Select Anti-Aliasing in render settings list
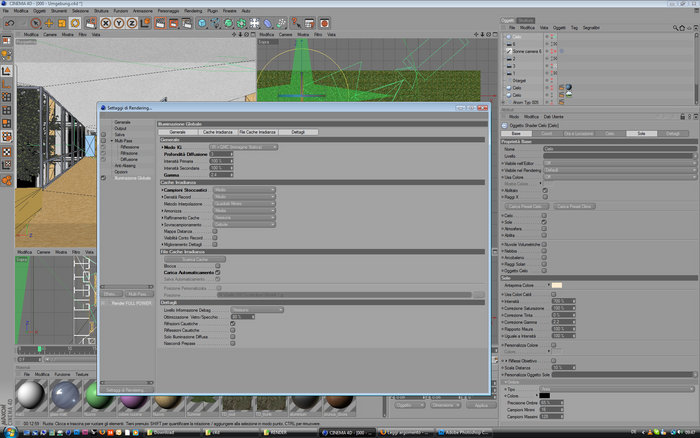The height and width of the screenshot is (438, 700). tap(125, 166)
